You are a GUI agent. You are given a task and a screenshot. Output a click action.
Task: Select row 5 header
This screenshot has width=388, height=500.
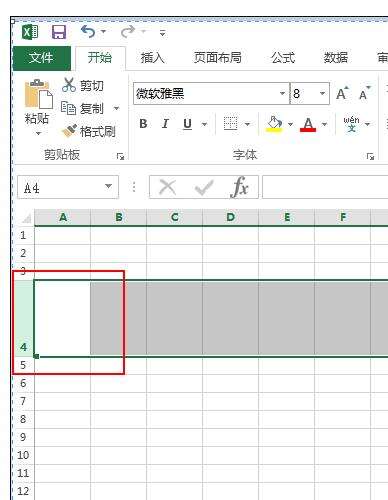click(x=23, y=365)
